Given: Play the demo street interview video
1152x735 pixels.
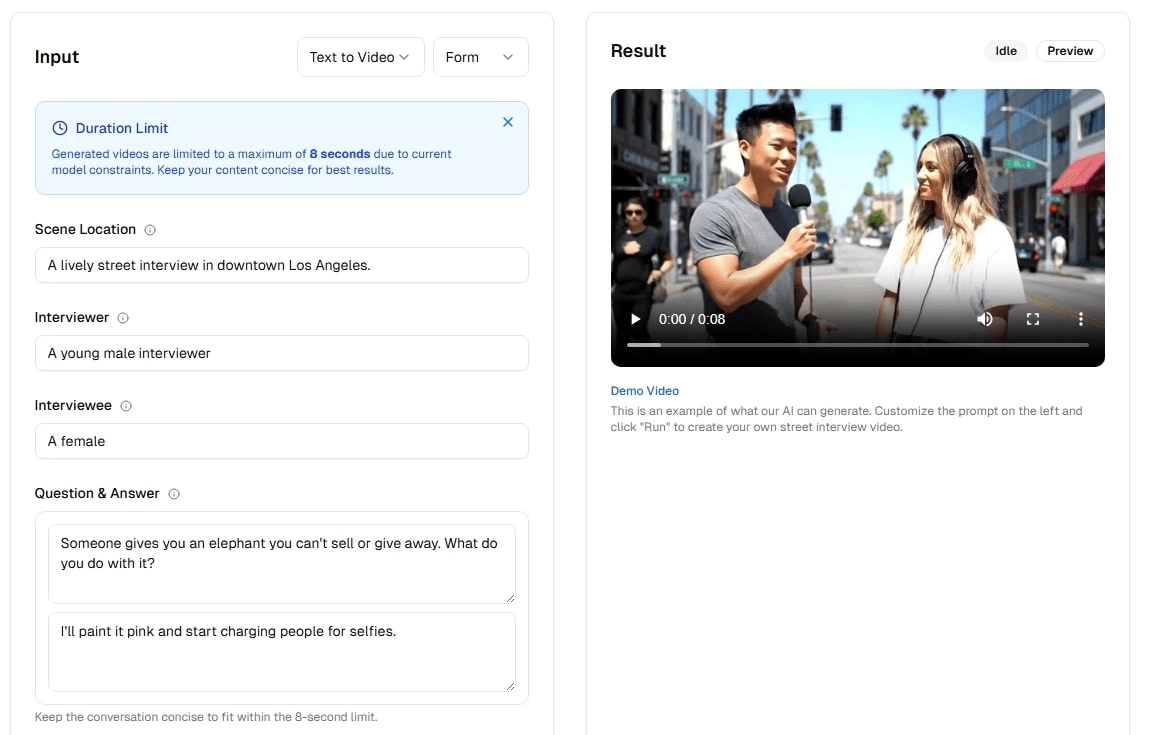Looking at the screenshot, I should pos(635,318).
